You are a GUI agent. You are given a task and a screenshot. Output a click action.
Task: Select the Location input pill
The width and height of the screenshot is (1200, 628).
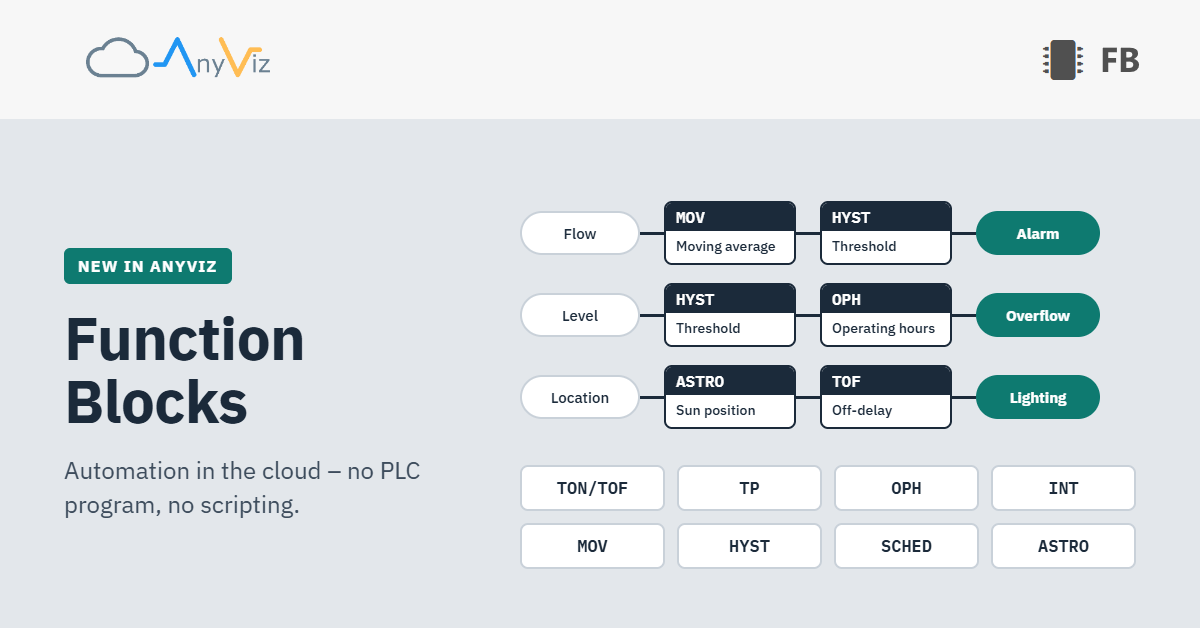click(x=580, y=397)
